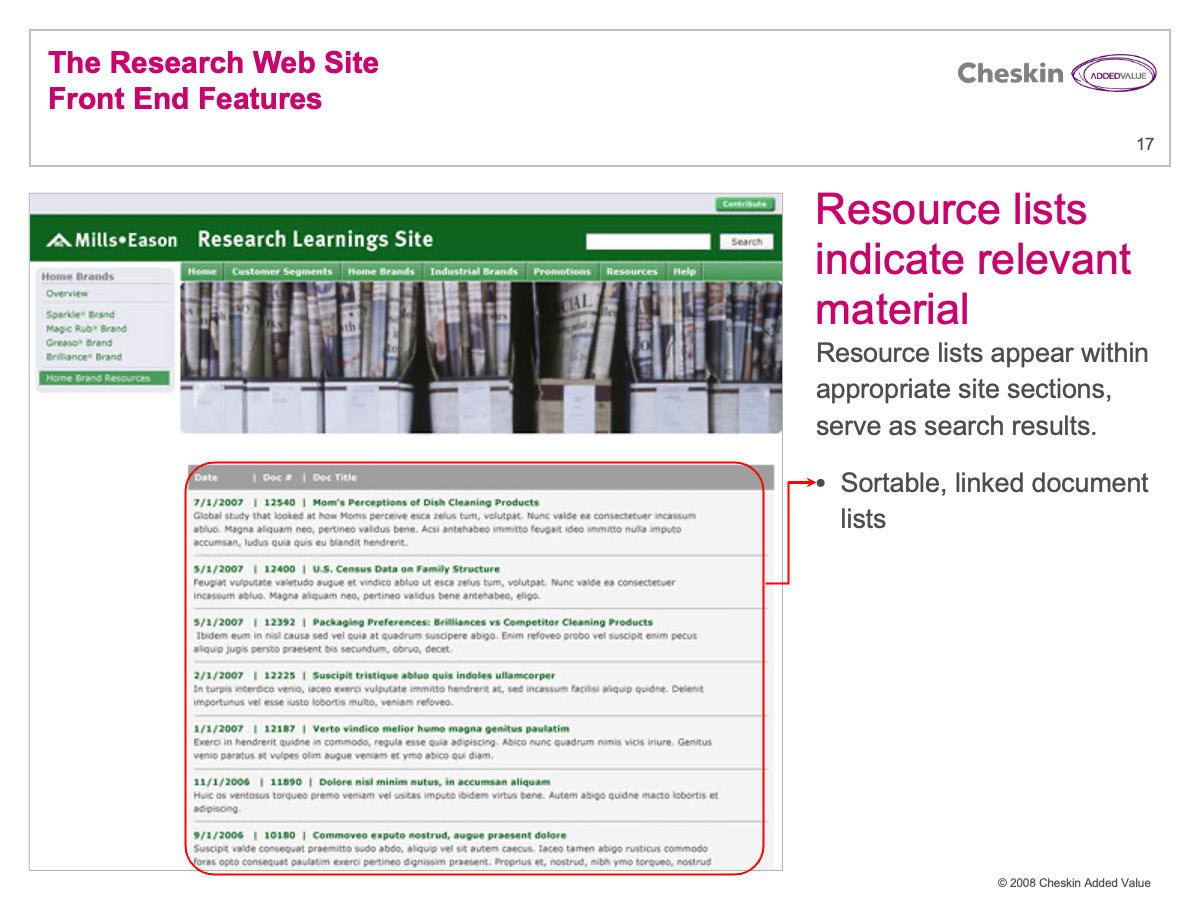Open the Customer Segments tab
1200x900 pixels.
[281, 272]
